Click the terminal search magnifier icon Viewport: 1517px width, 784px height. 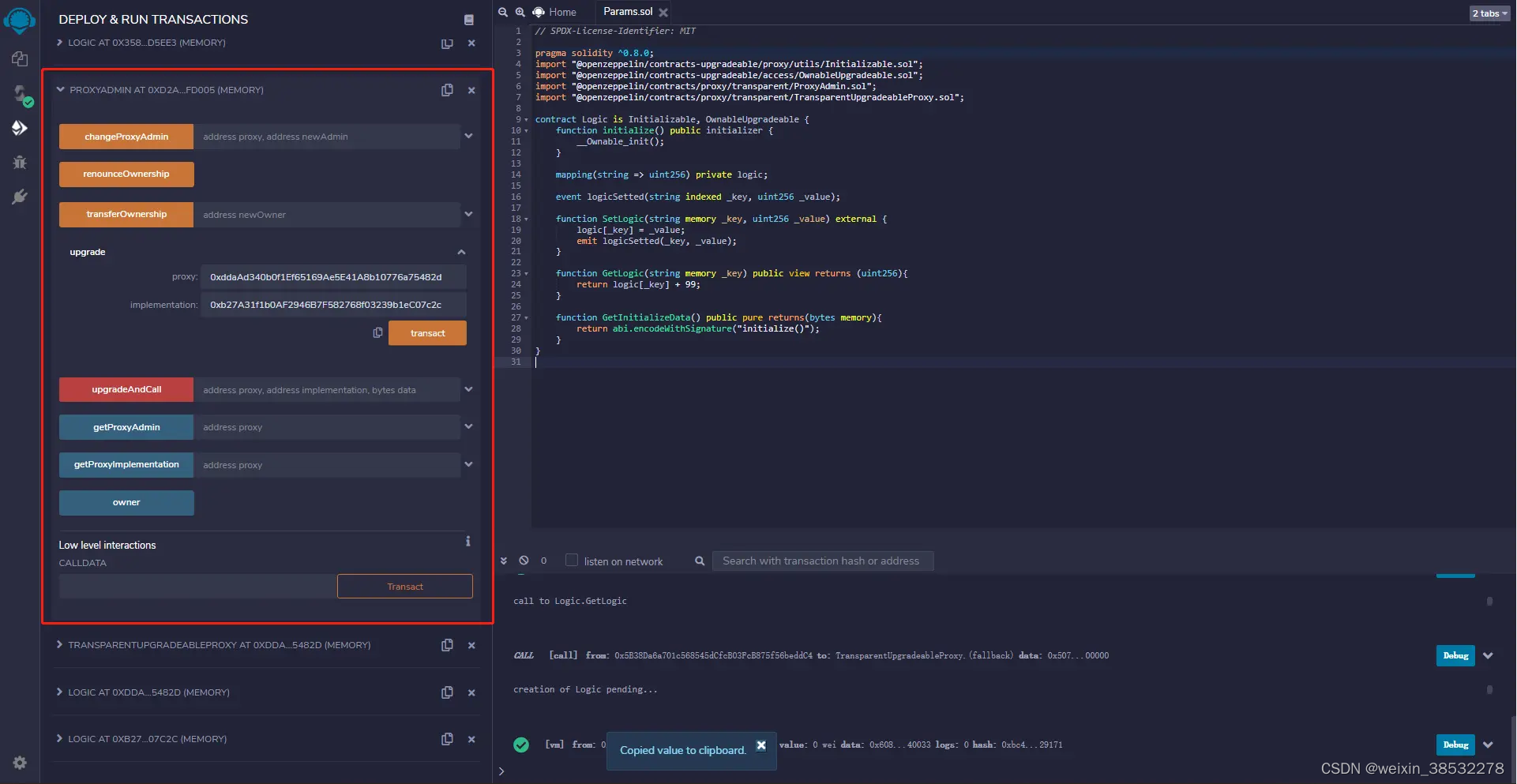pos(700,561)
